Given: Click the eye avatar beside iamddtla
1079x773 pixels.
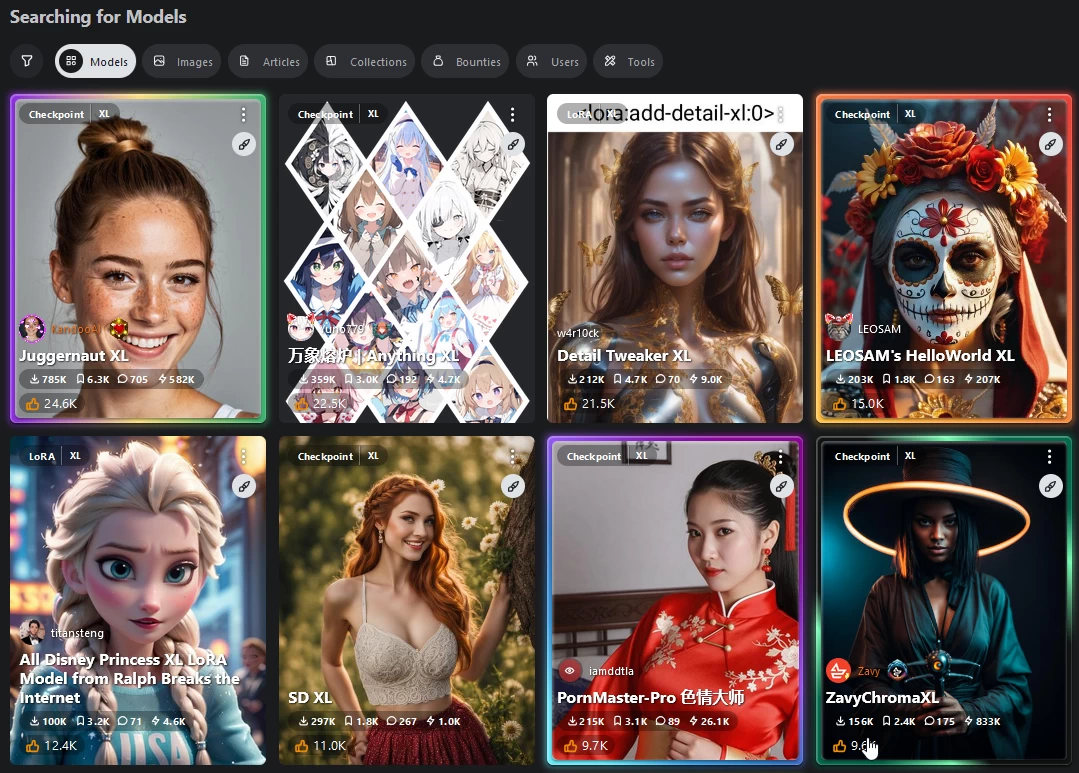Looking at the screenshot, I should (570, 670).
